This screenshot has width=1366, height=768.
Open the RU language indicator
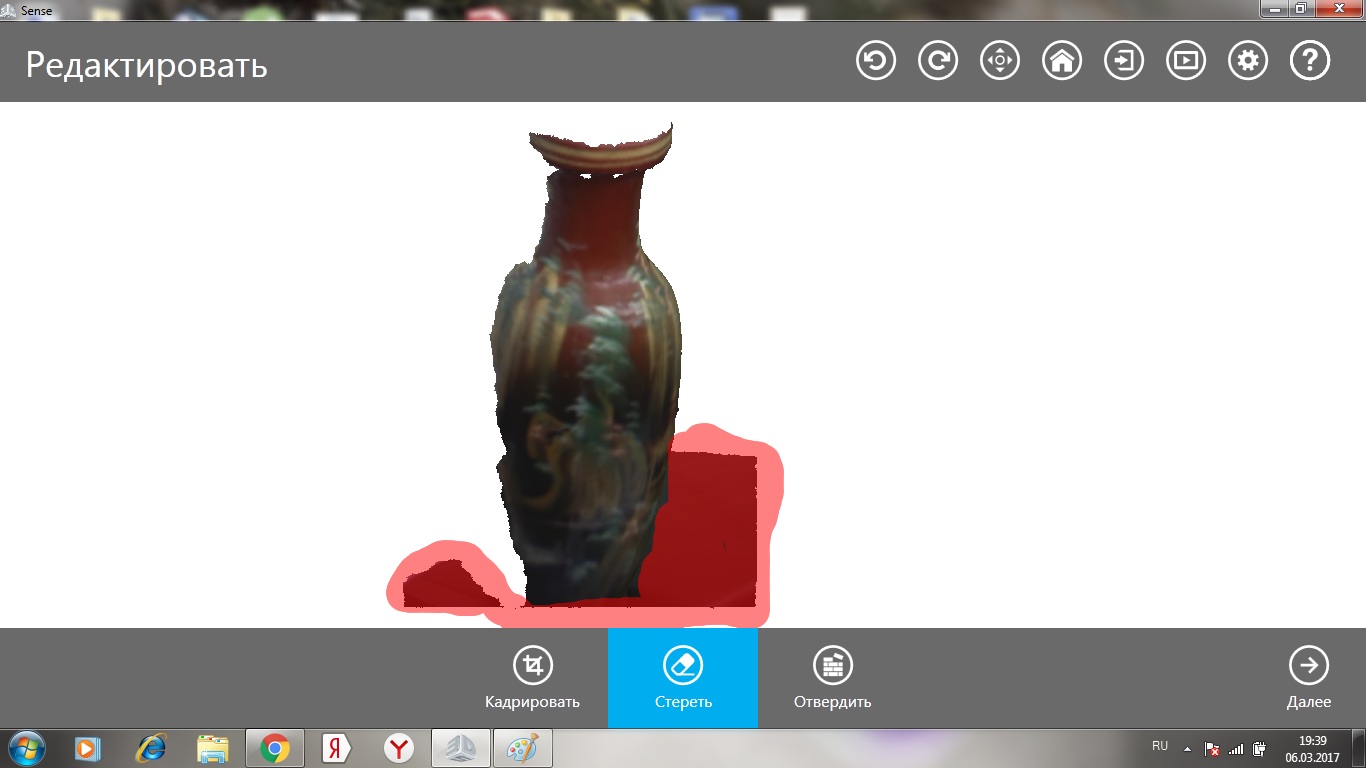click(1160, 746)
